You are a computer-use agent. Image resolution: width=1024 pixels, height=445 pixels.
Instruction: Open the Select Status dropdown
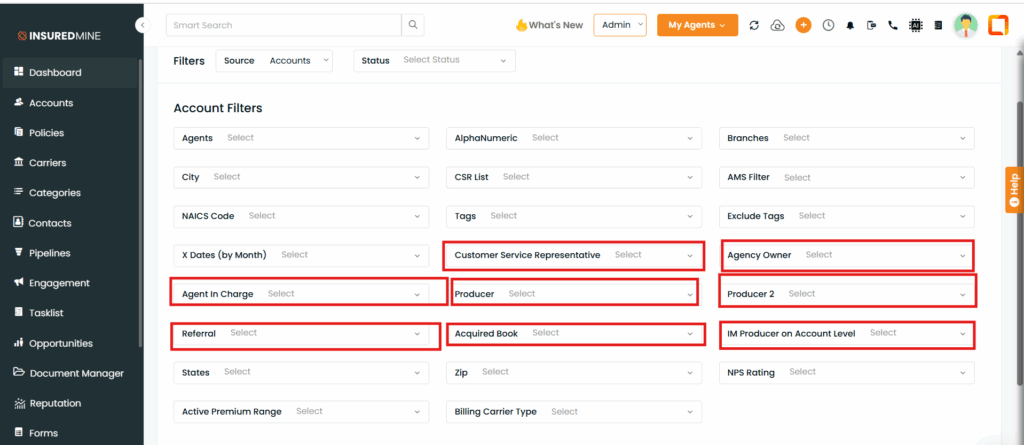point(434,61)
